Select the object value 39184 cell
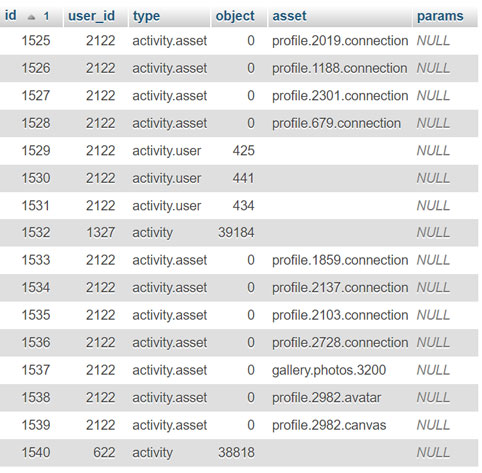 [236, 233]
